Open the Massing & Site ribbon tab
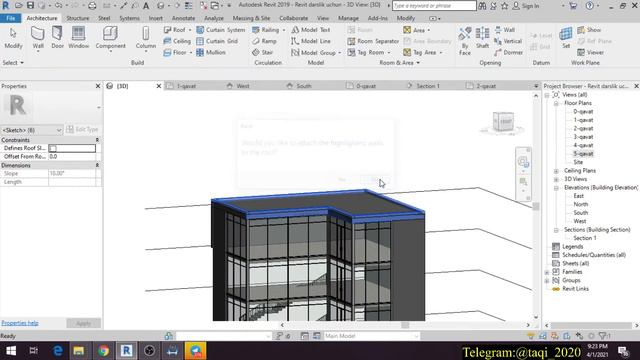This screenshot has width=640, height=360. (x=251, y=18)
